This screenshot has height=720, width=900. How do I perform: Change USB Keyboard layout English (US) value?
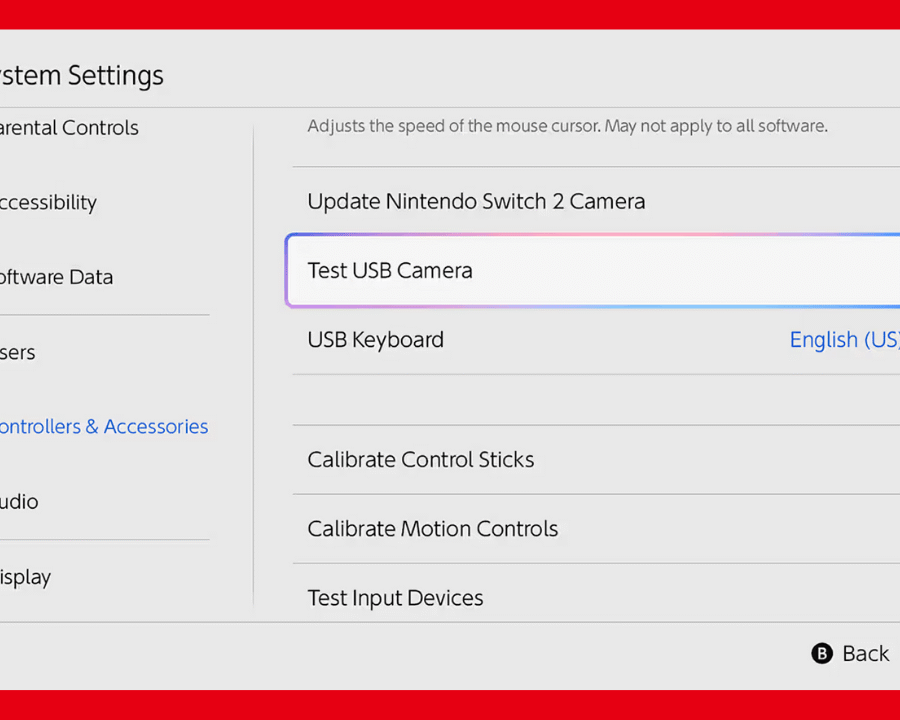click(844, 340)
